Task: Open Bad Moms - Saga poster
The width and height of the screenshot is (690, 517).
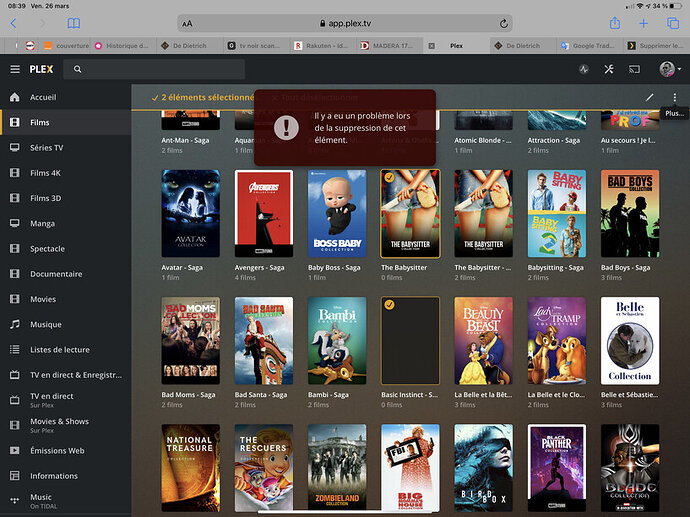Action: point(191,341)
